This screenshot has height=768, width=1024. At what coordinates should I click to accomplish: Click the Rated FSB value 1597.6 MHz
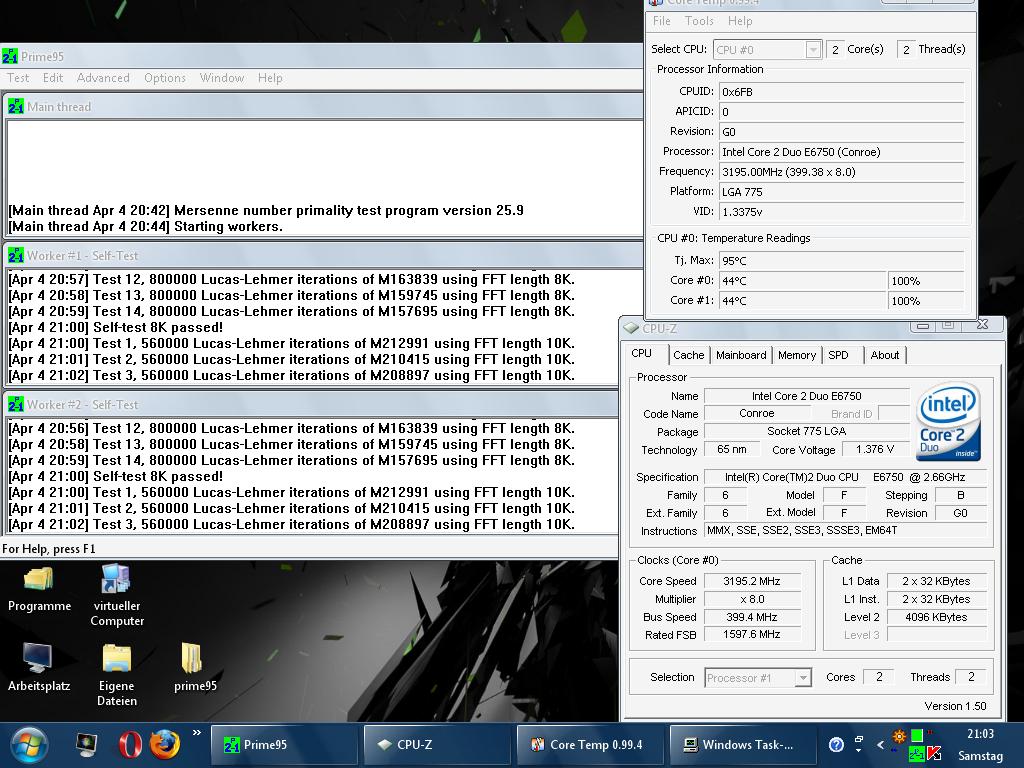coord(752,634)
